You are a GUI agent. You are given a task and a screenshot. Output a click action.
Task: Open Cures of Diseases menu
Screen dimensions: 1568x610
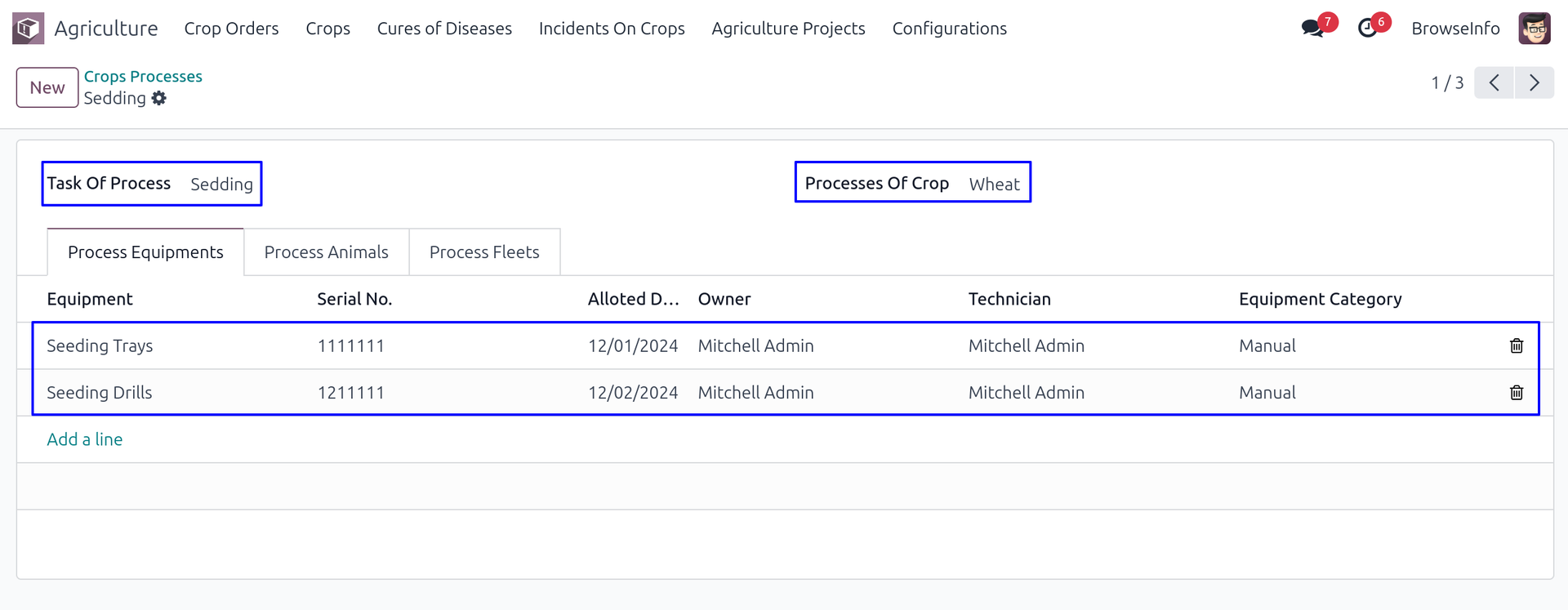(444, 29)
